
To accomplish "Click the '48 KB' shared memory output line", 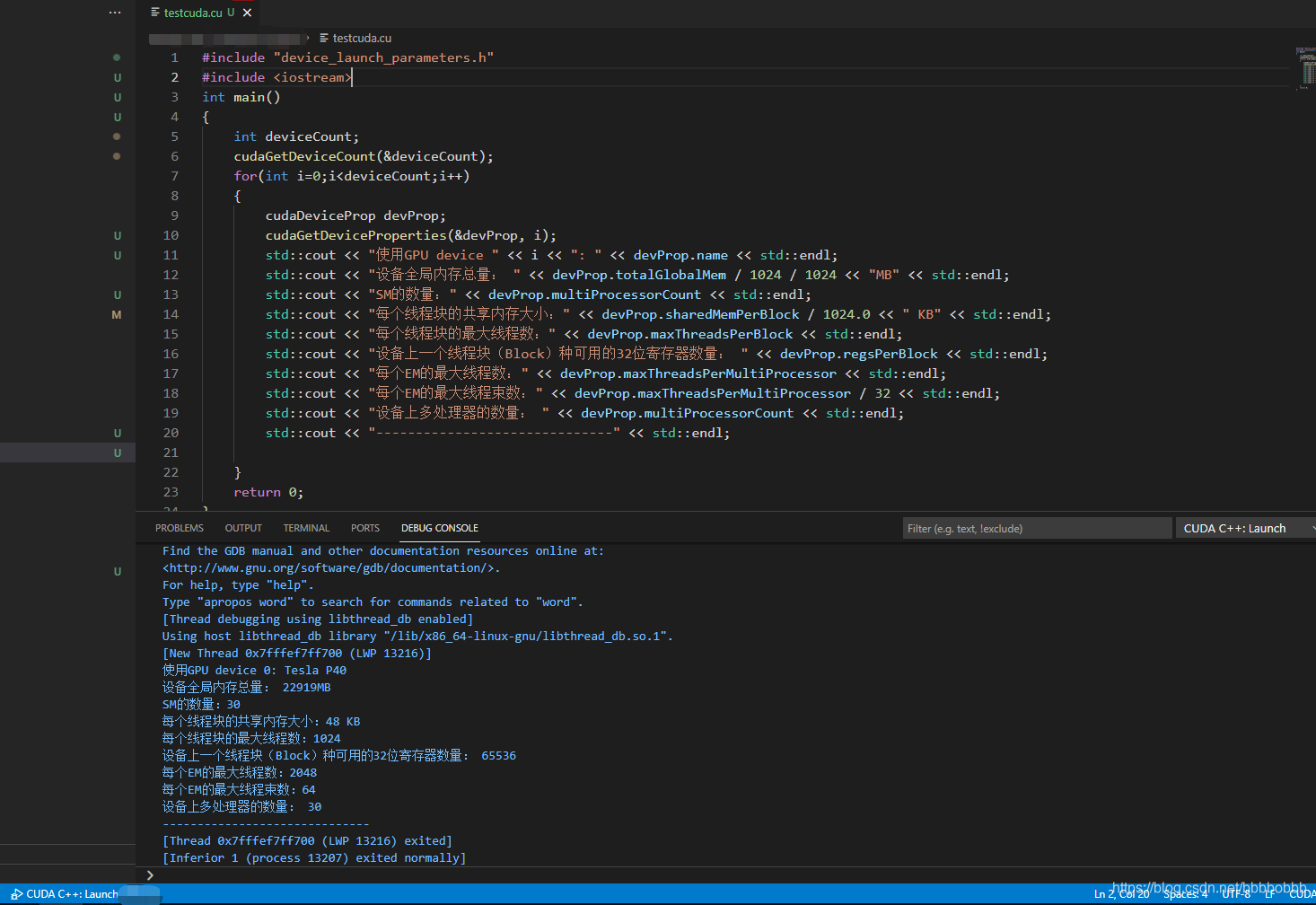I will tap(261, 721).
